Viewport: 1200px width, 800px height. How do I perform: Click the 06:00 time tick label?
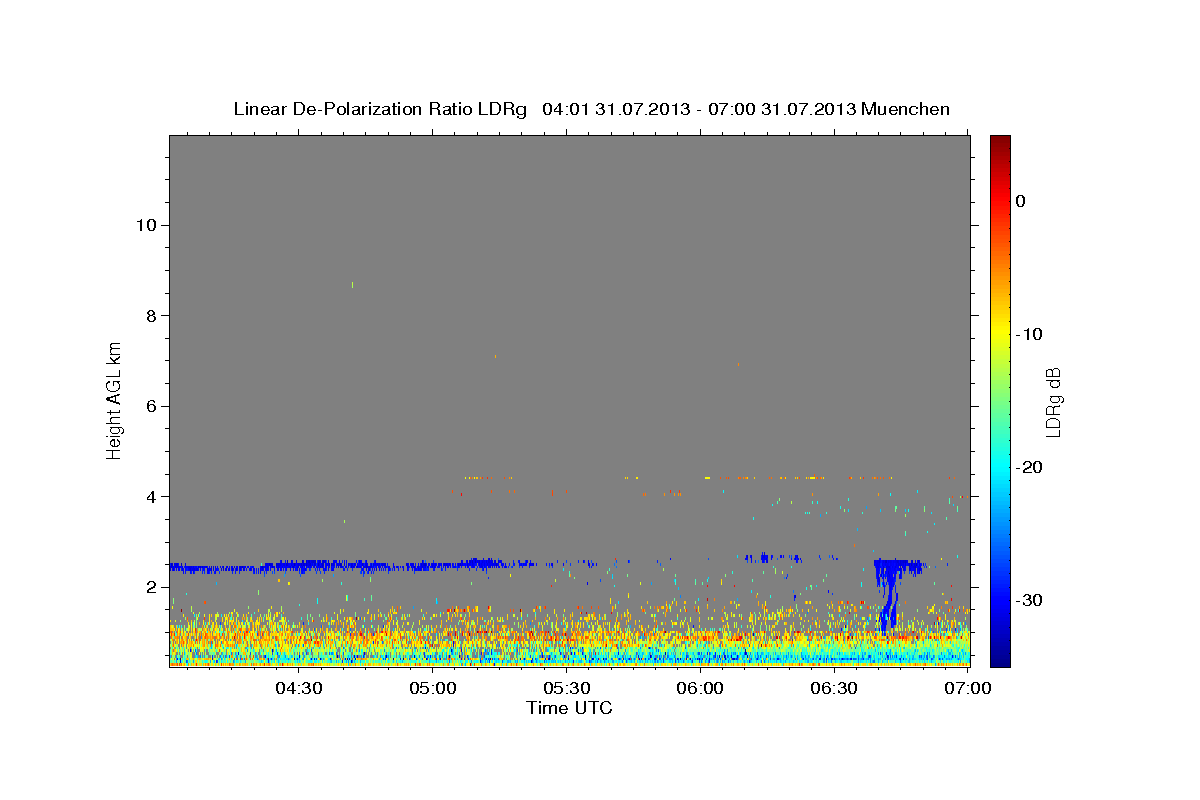(700, 689)
